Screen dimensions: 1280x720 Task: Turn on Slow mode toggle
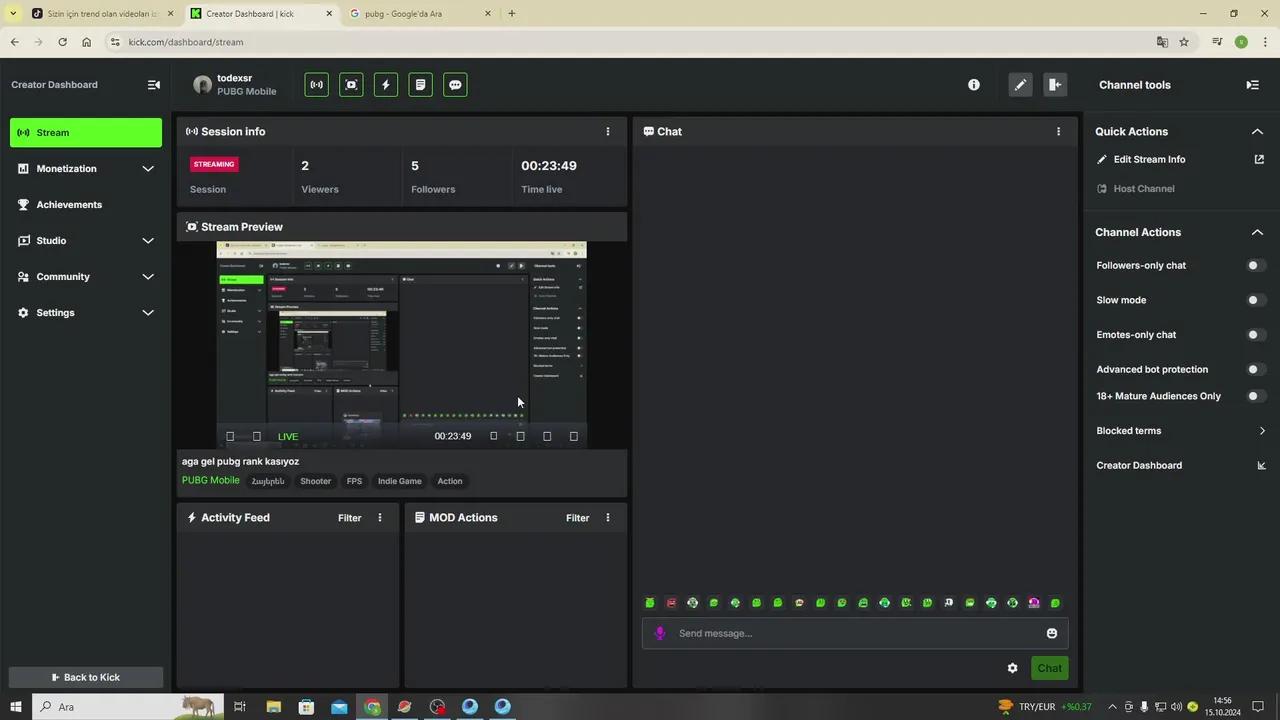[x=1255, y=300]
